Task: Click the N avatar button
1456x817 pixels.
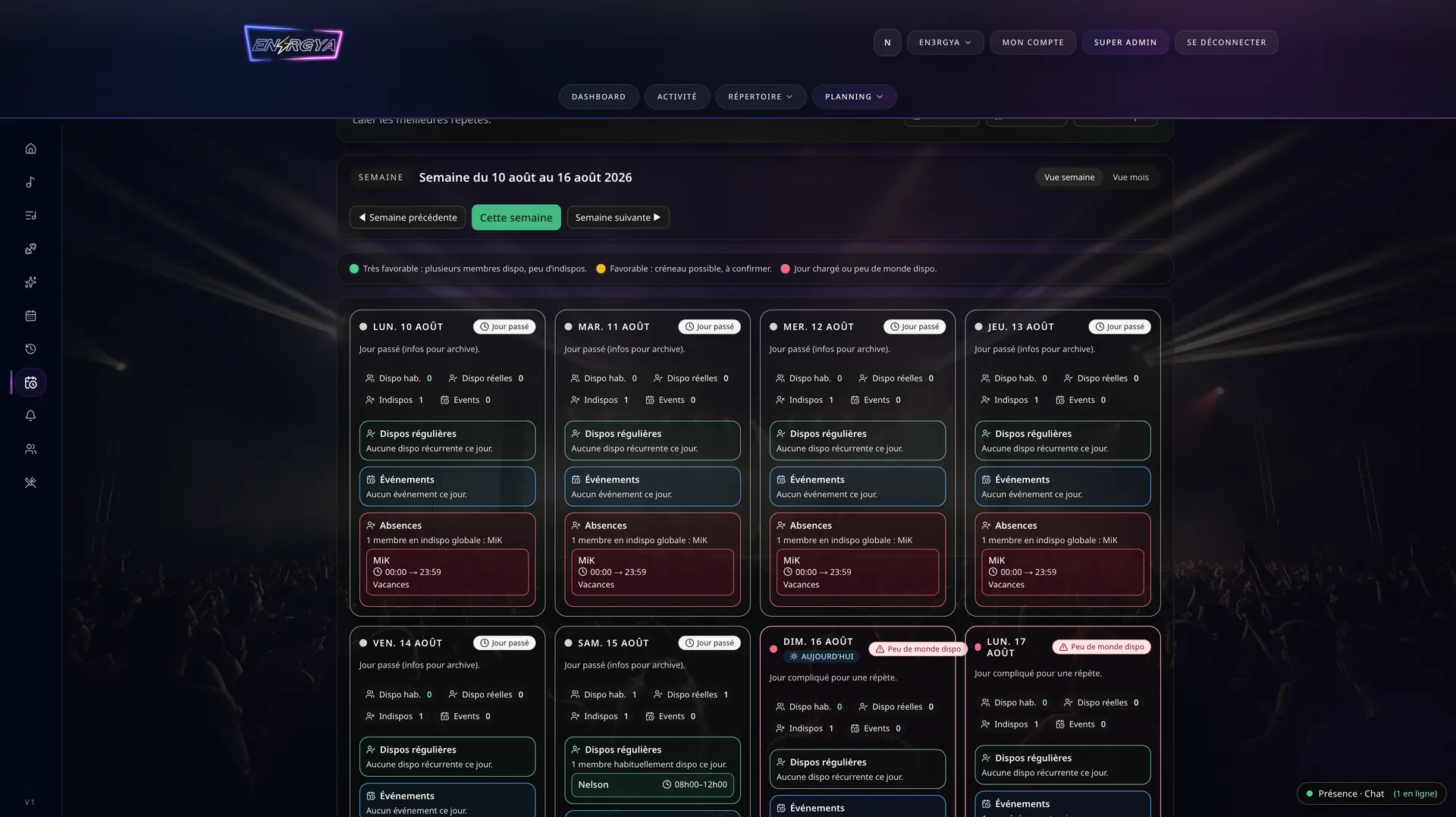Action: (x=887, y=42)
